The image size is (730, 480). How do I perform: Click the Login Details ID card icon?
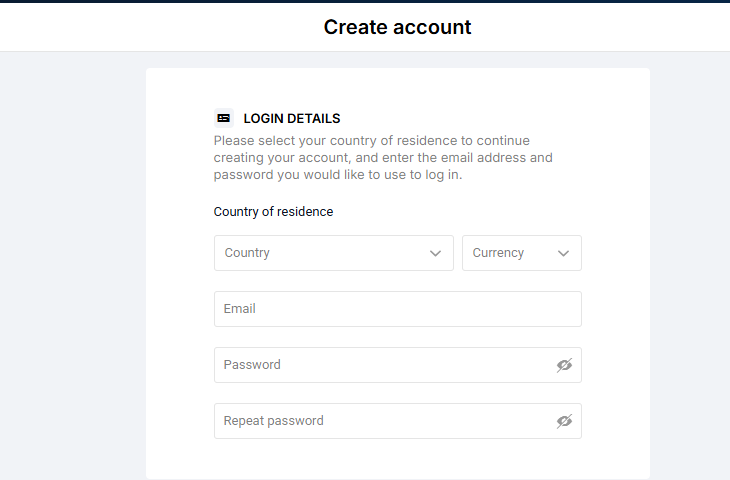click(x=224, y=118)
